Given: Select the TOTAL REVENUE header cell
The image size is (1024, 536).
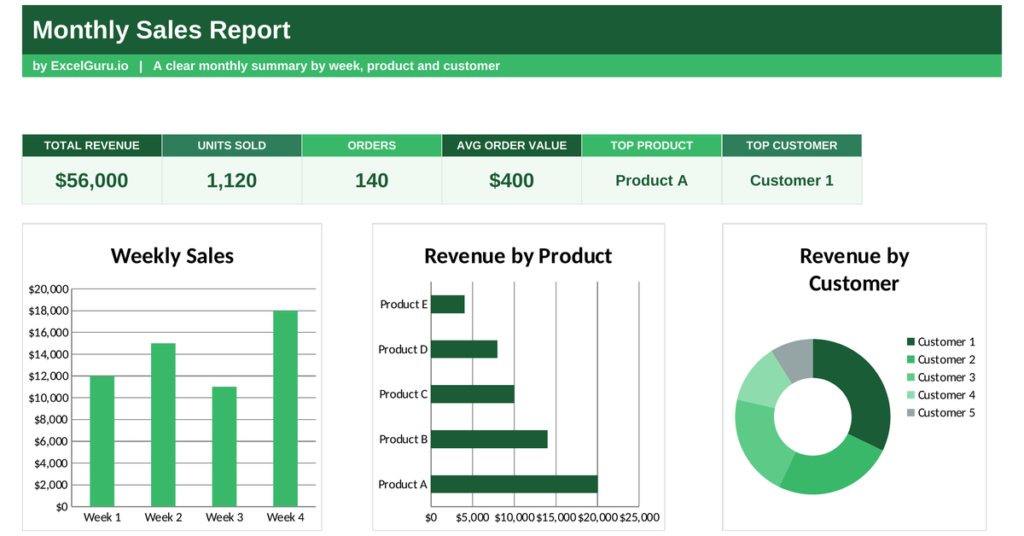Looking at the screenshot, I should [91, 146].
